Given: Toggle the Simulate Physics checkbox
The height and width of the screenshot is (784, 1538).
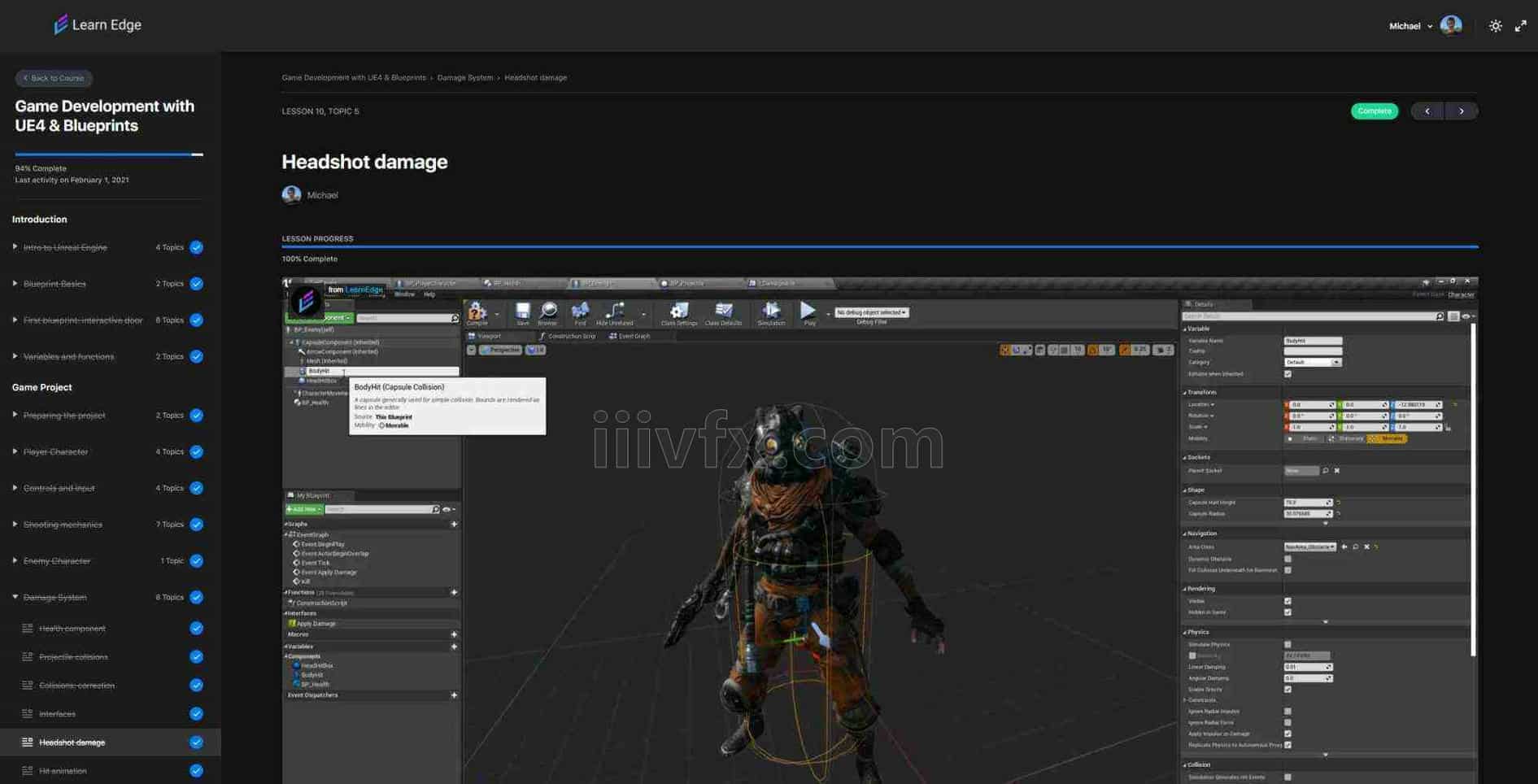Looking at the screenshot, I should point(1287,644).
